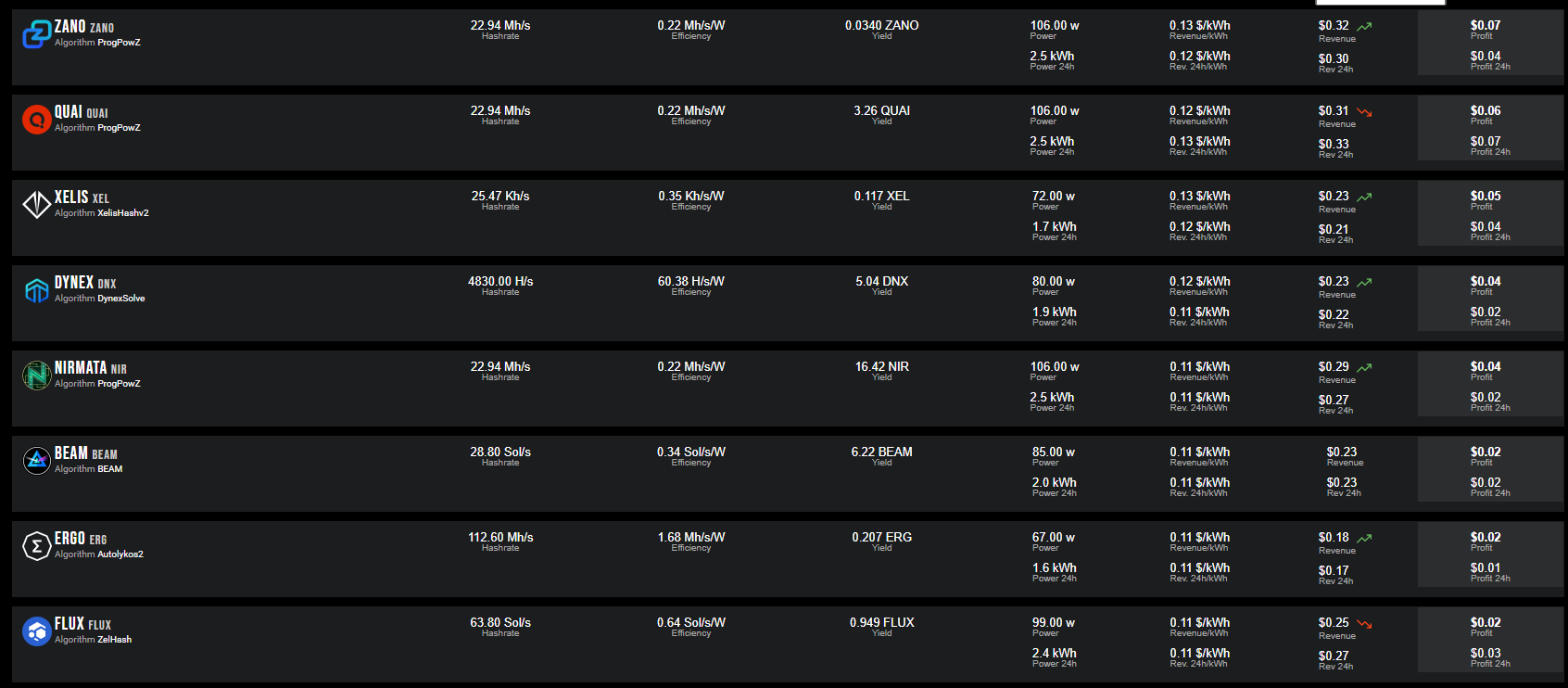Click the red down-trend arrow beside FLUX revenue
The width and height of the screenshot is (1568, 688).
point(1364,624)
